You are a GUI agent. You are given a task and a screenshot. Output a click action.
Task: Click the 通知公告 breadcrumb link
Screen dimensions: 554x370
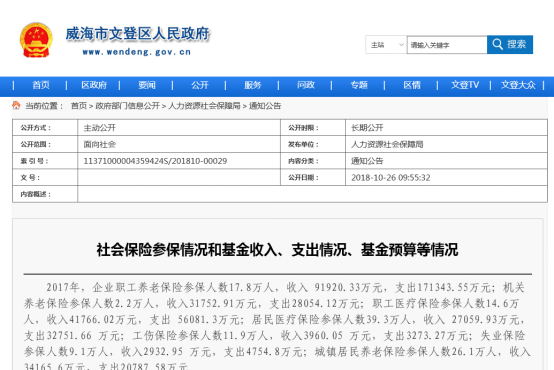pos(265,106)
